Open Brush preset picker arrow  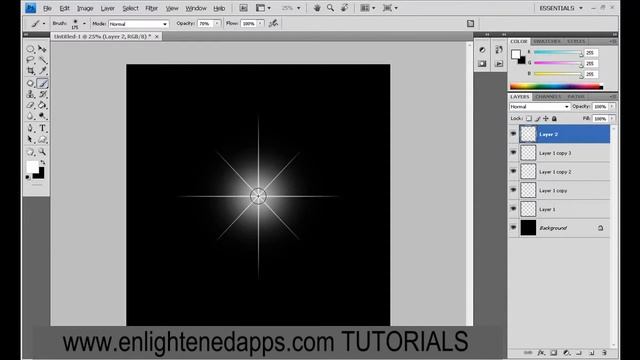coord(84,24)
